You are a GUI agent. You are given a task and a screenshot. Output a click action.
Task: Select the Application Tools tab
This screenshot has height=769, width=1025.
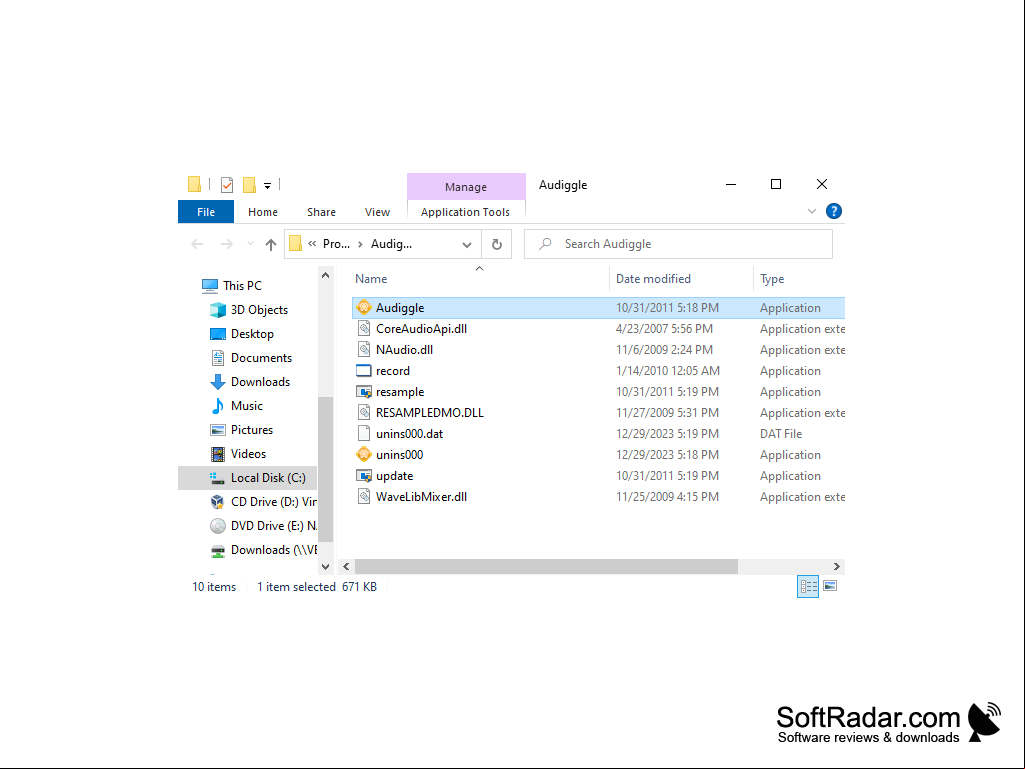coord(465,212)
